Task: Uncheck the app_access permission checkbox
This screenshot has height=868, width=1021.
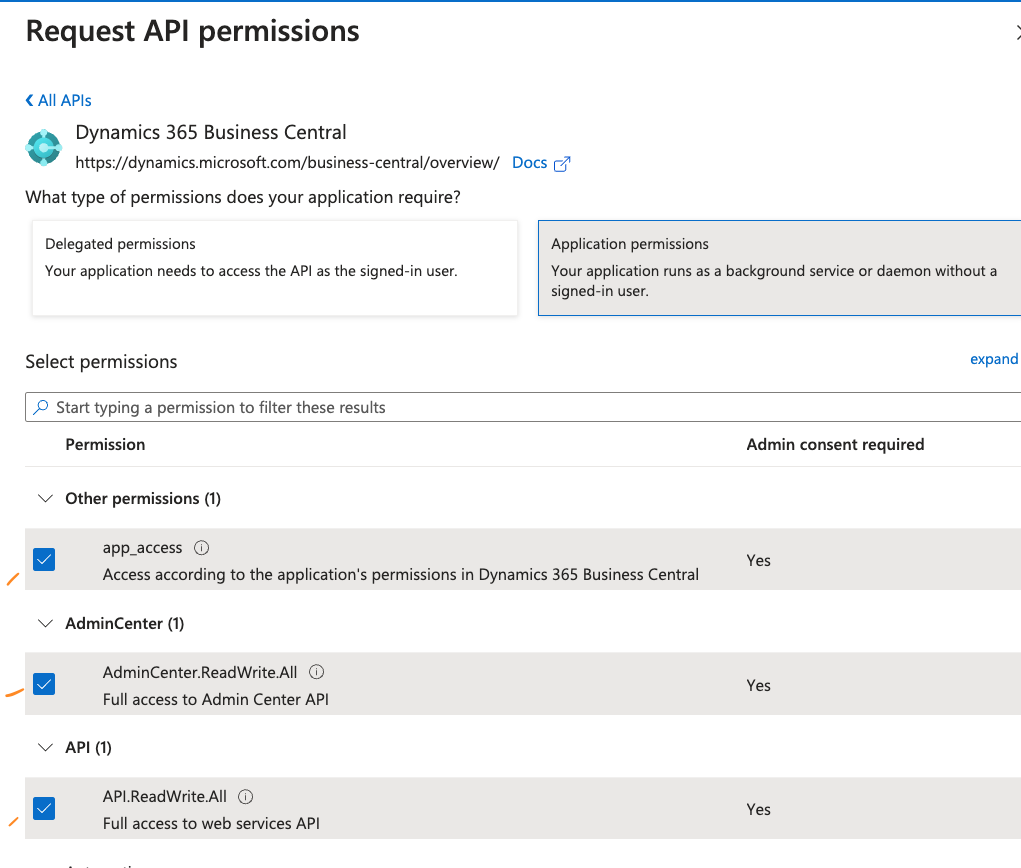Action: [x=44, y=559]
